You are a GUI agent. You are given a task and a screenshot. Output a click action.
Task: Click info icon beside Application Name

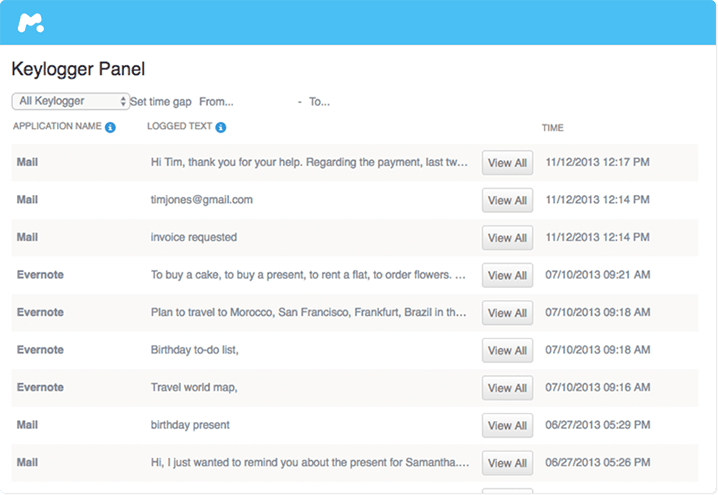(111, 128)
